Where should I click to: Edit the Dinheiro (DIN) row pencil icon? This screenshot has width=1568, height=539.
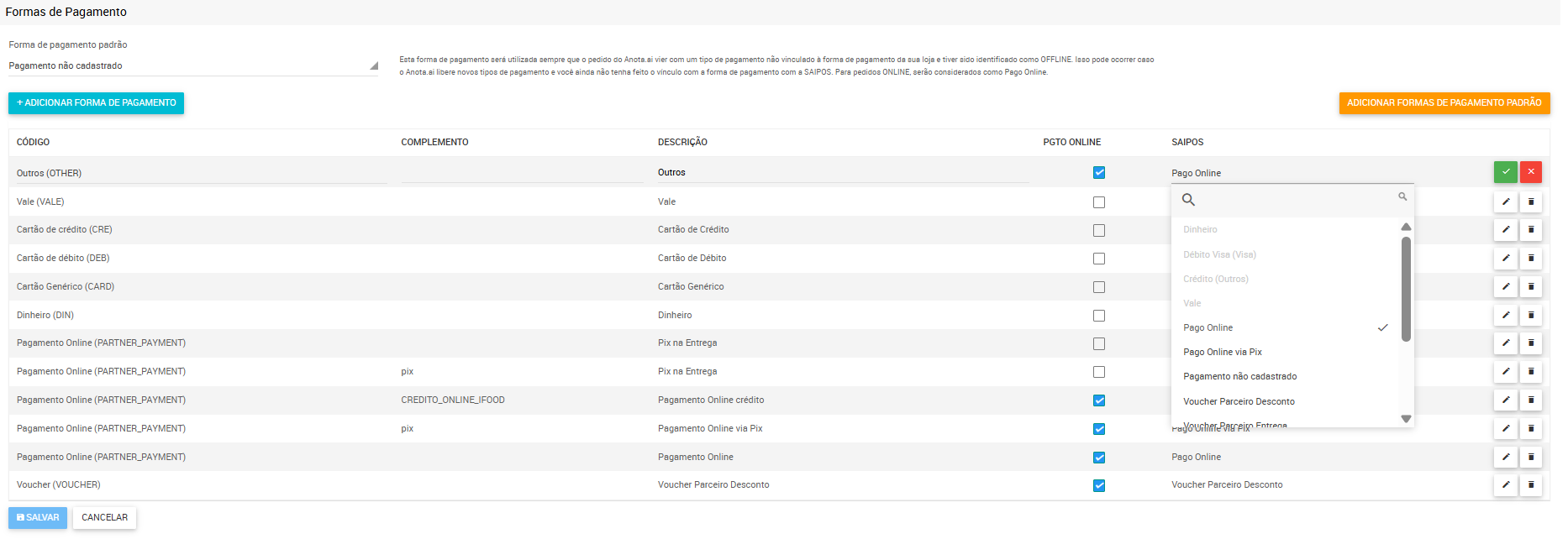(x=1505, y=315)
